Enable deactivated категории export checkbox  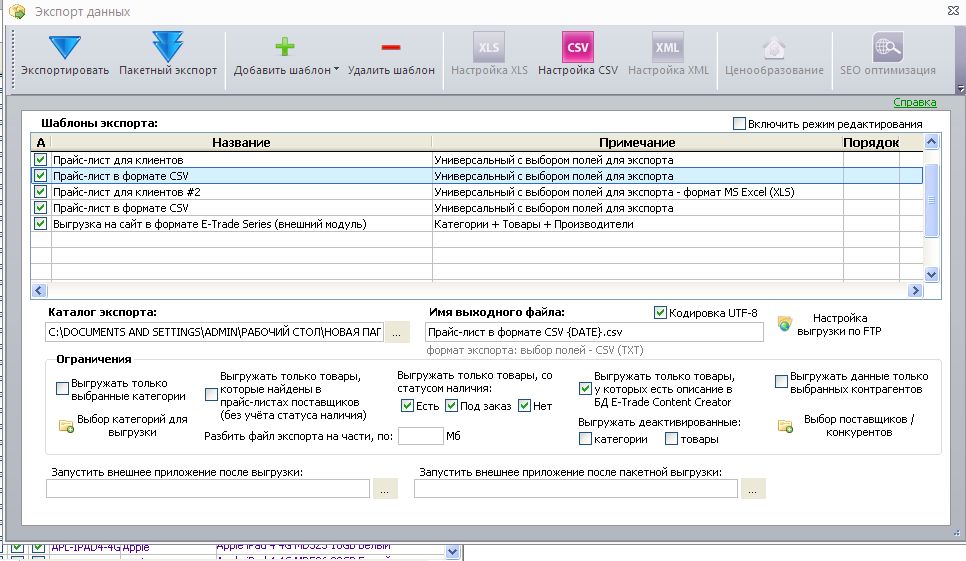click(585, 438)
